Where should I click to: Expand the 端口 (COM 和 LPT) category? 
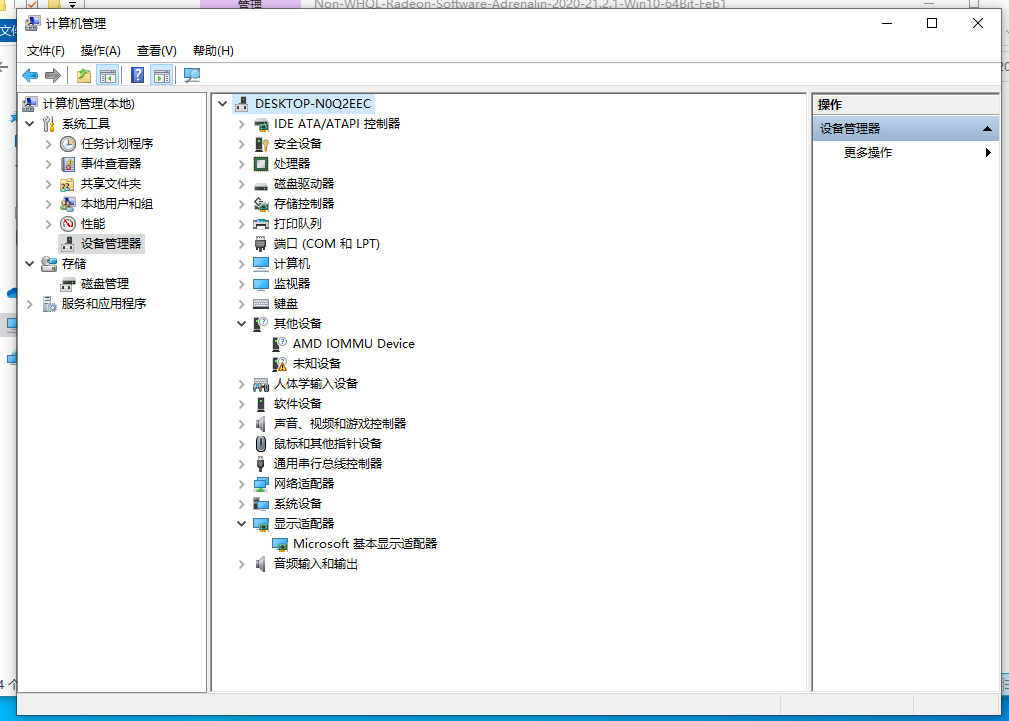click(241, 244)
